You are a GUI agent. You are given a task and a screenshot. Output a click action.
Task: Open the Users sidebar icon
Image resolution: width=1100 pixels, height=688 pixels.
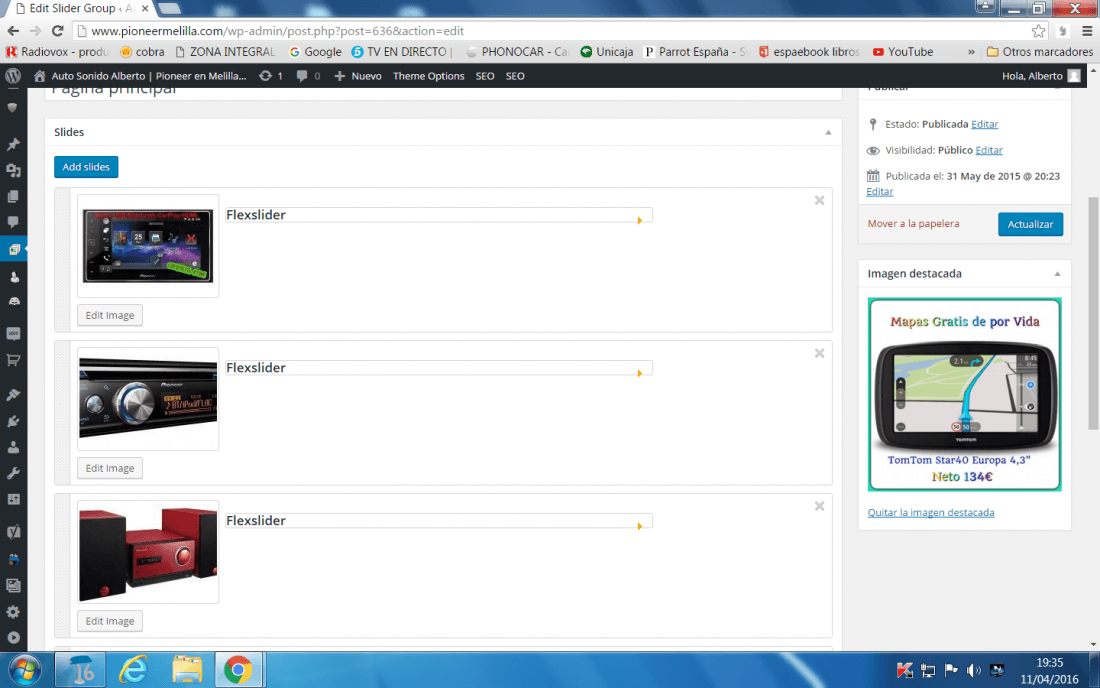click(x=13, y=447)
